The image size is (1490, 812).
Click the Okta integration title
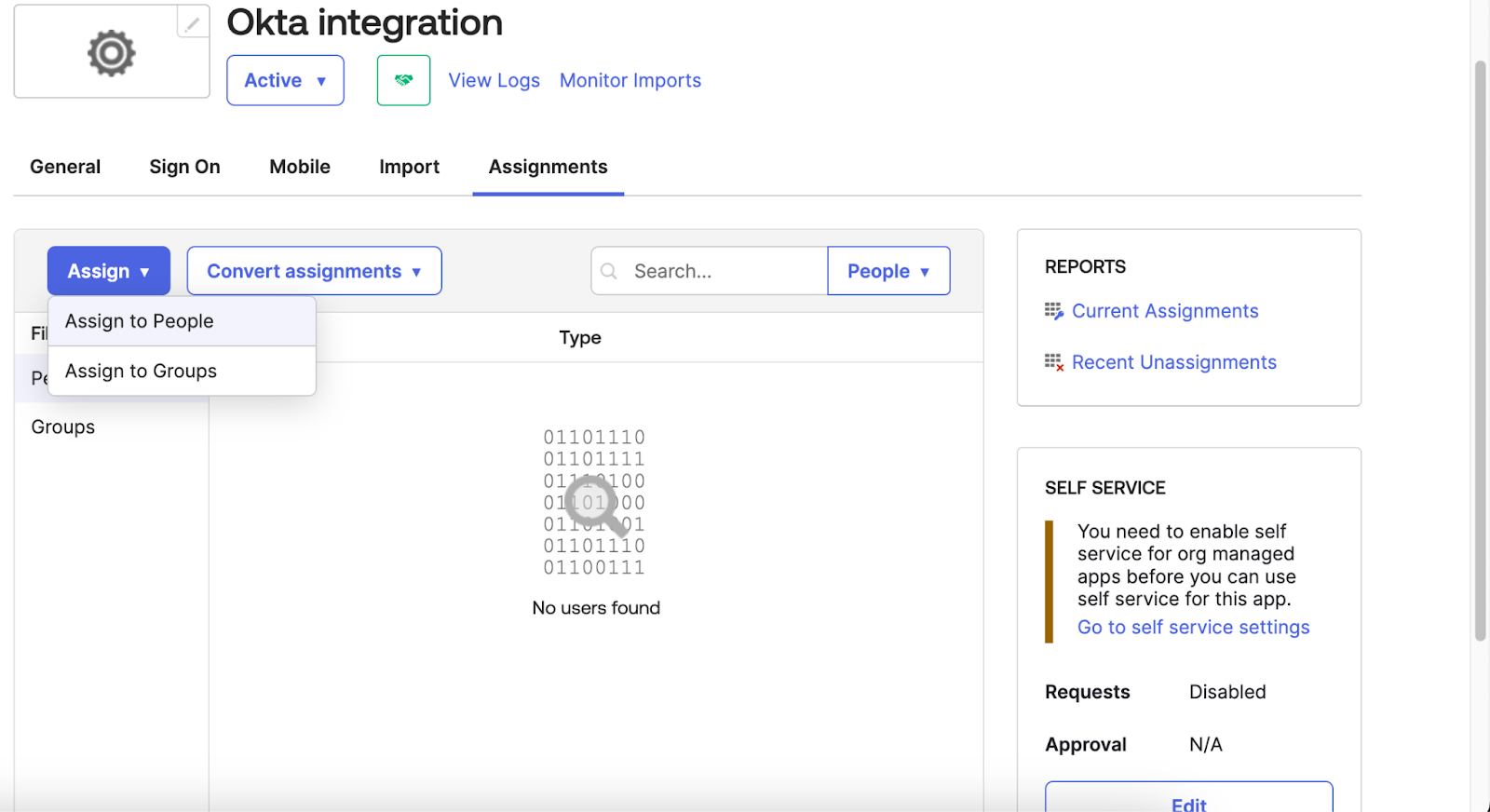coord(364,22)
